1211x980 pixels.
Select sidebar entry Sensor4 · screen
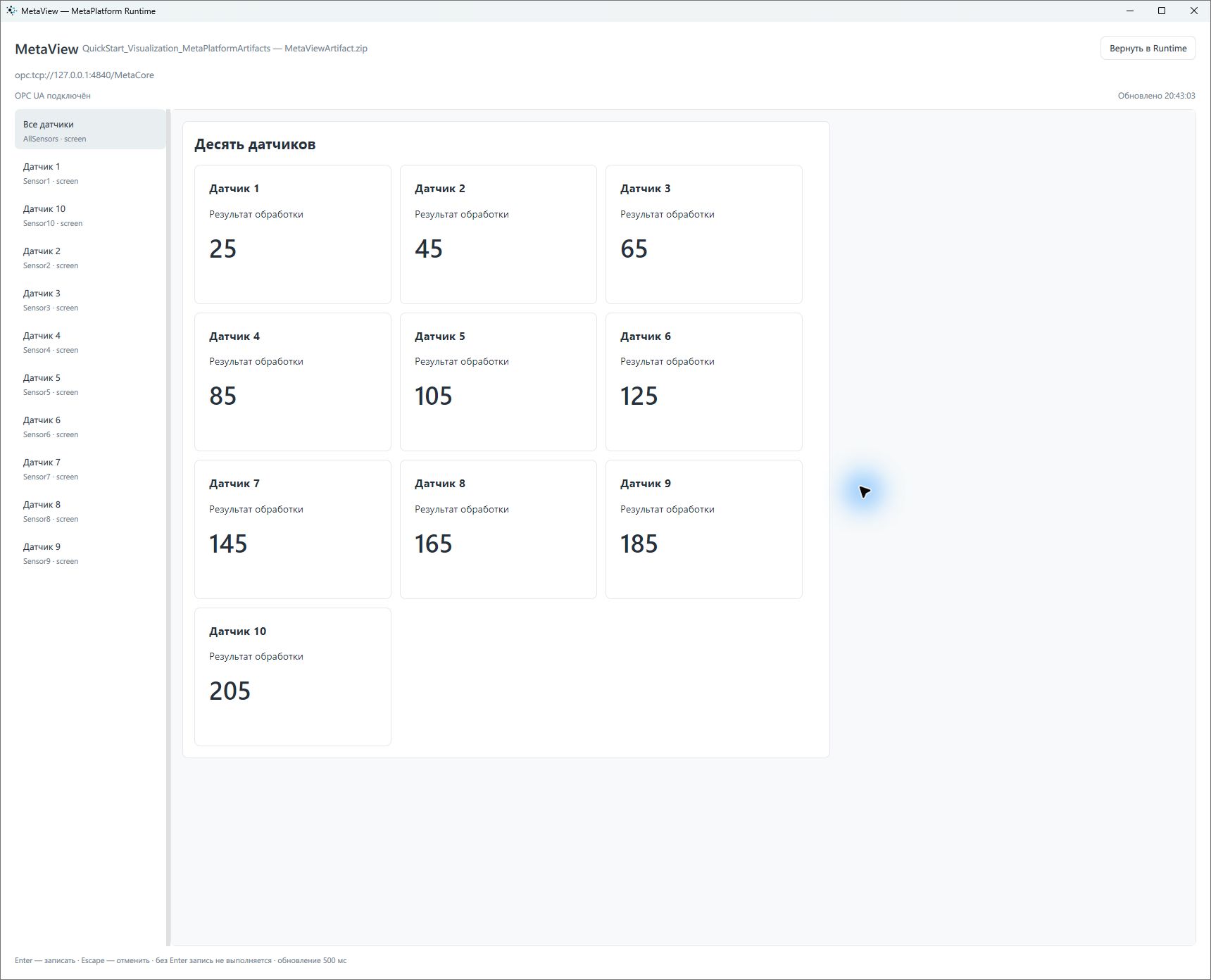coord(90,342)
